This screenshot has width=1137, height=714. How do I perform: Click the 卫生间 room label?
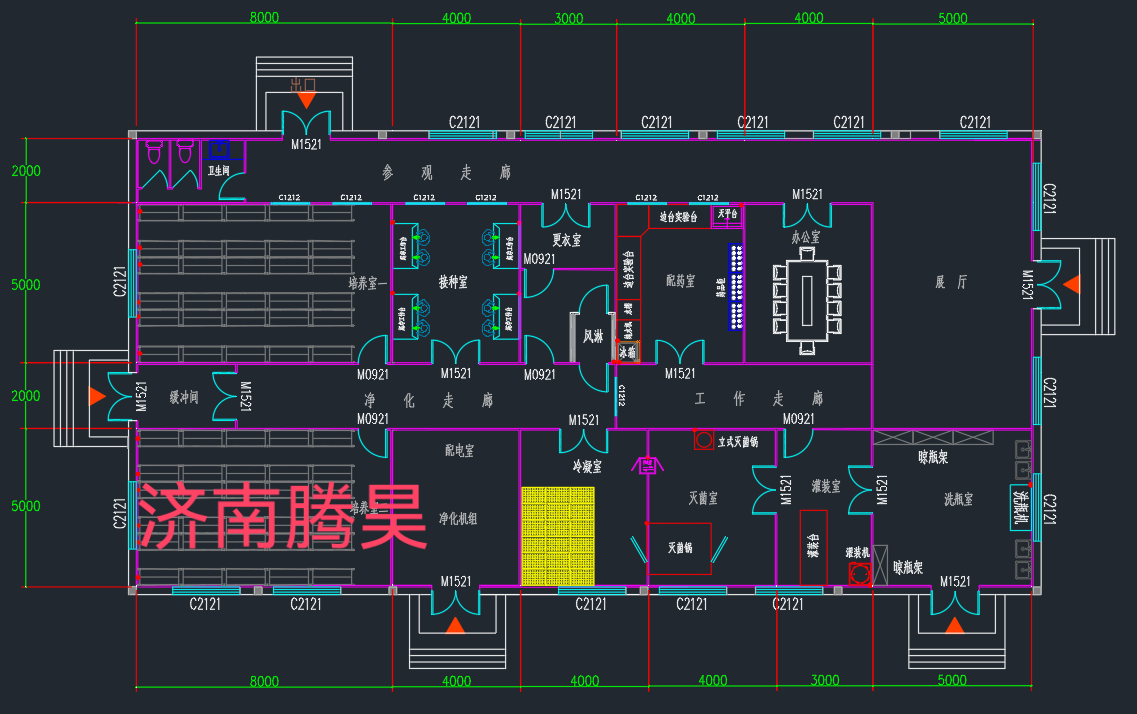[x=218, y=170]
